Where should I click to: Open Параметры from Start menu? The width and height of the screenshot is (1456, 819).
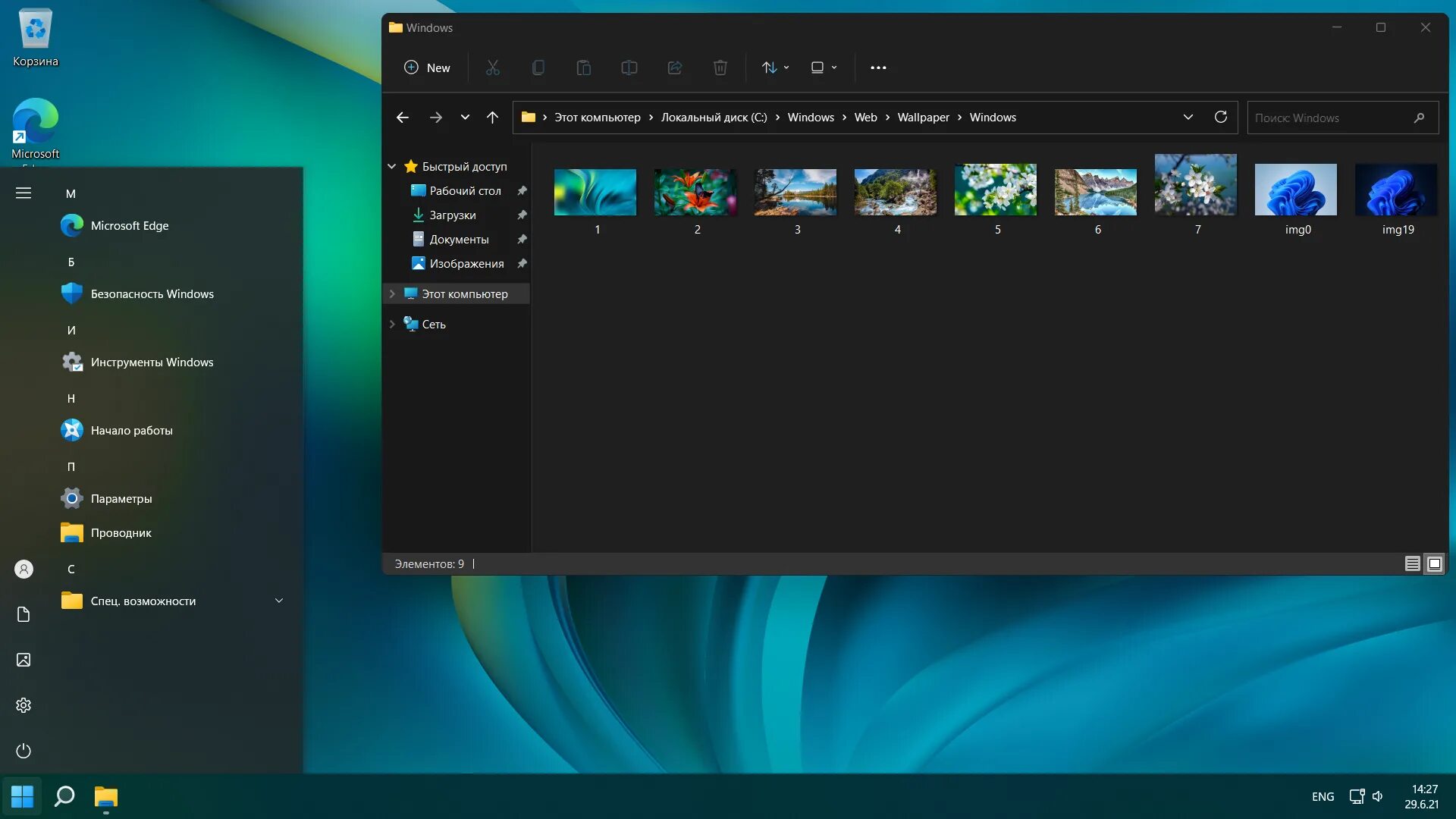(121, 498)
